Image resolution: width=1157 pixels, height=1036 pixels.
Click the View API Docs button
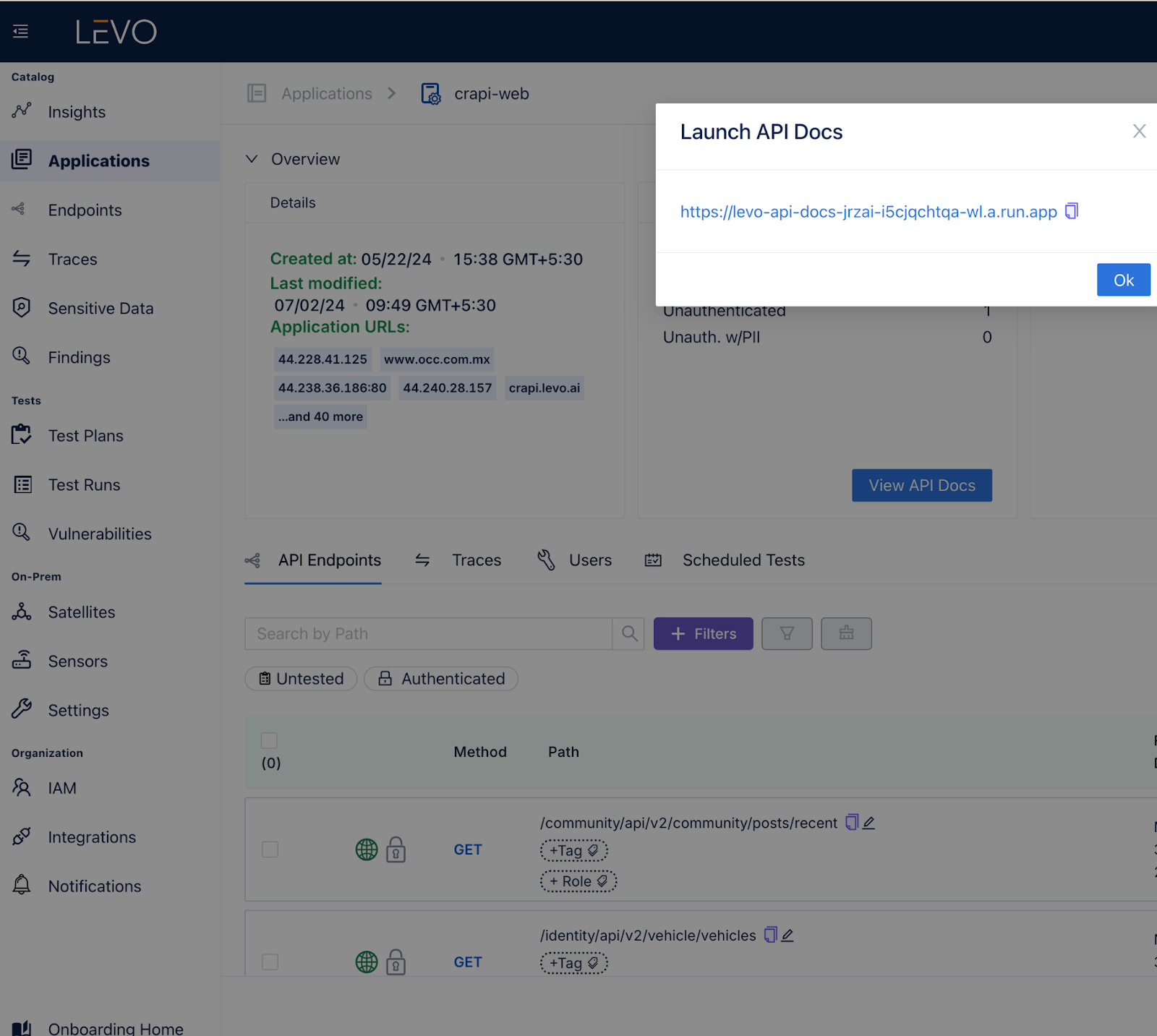tap(921, 485)
